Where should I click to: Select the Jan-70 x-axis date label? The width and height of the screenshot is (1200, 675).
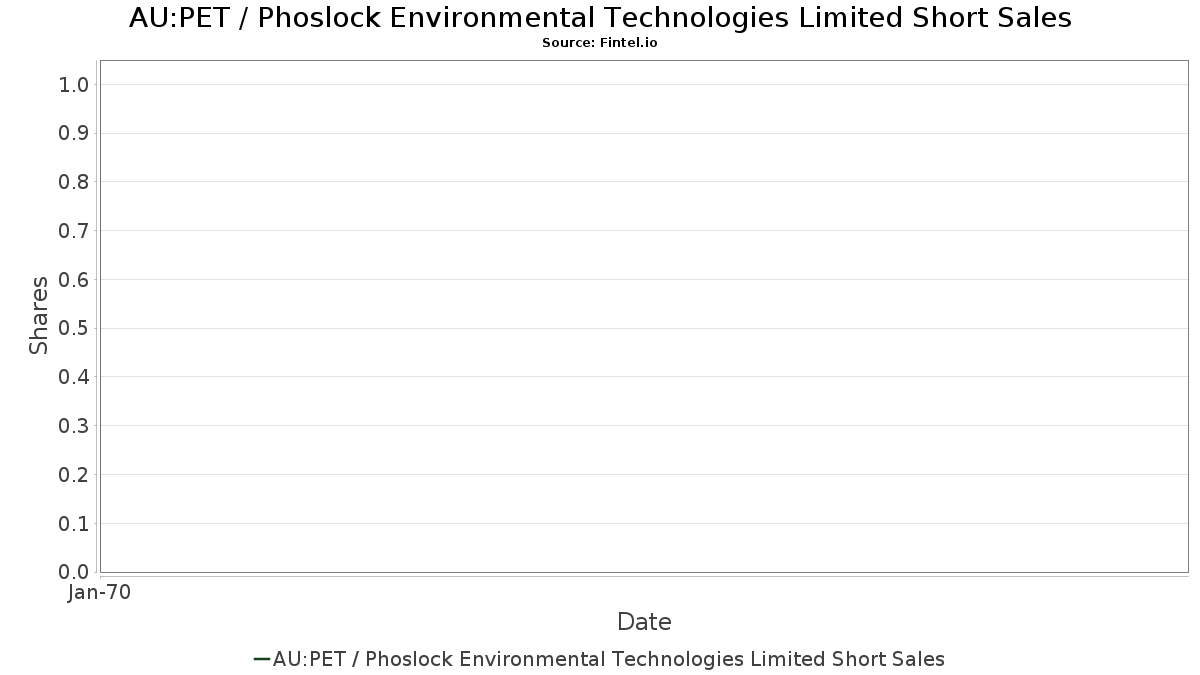[100, 593]
